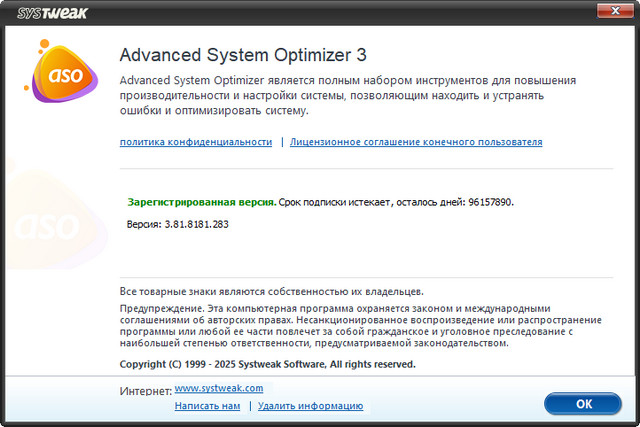Click the товарные знаки trademark notice line
640x427 pixels.
pos(271,291)
